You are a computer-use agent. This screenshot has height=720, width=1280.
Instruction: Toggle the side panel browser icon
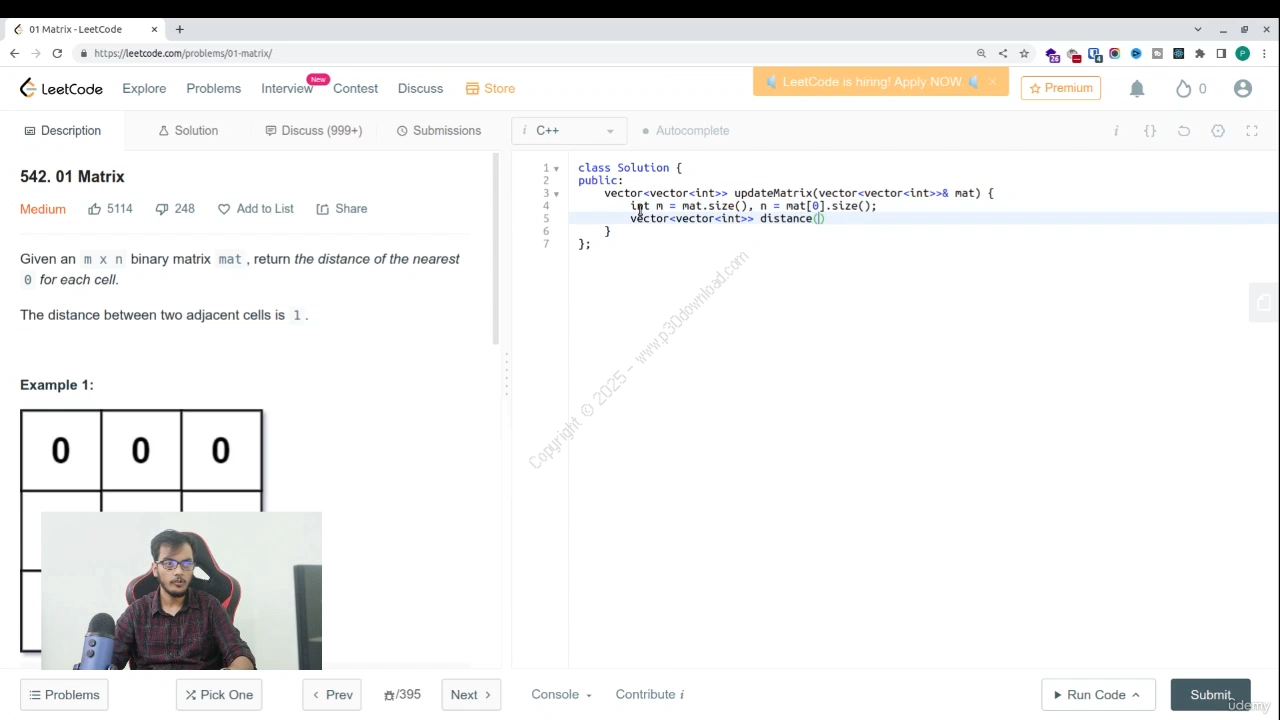[1222, 53]
